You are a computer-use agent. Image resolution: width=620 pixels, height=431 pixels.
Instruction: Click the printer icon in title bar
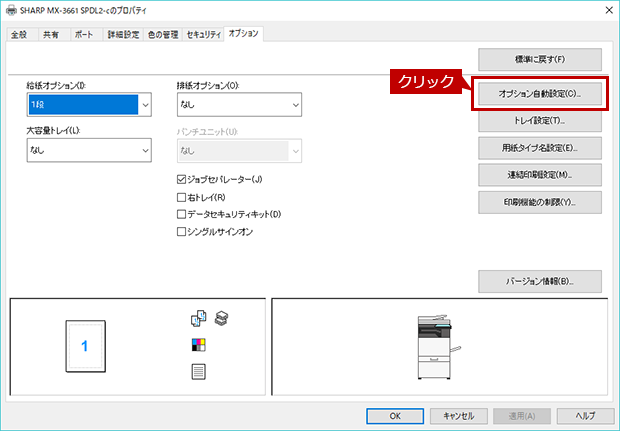tap(11, 10)
